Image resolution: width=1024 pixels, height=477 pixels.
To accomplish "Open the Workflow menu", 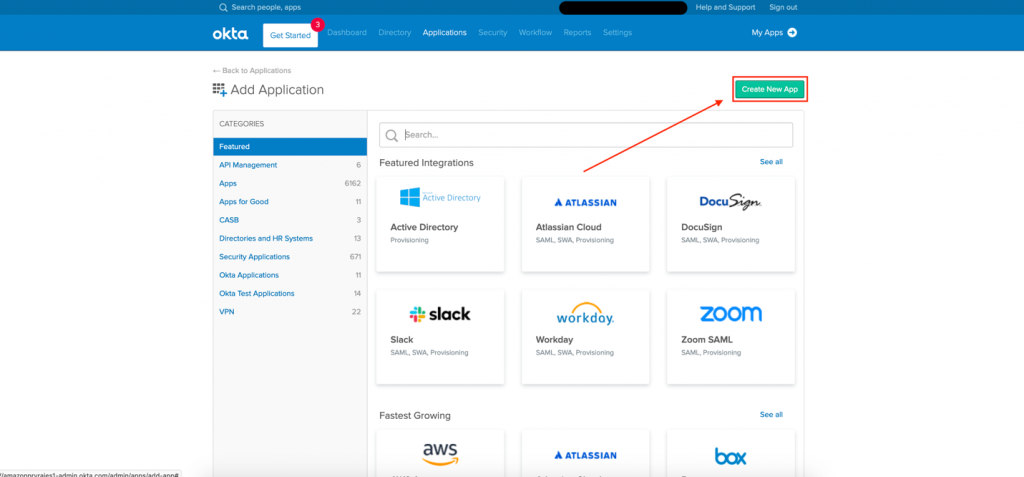I will (x=536, y=33).
